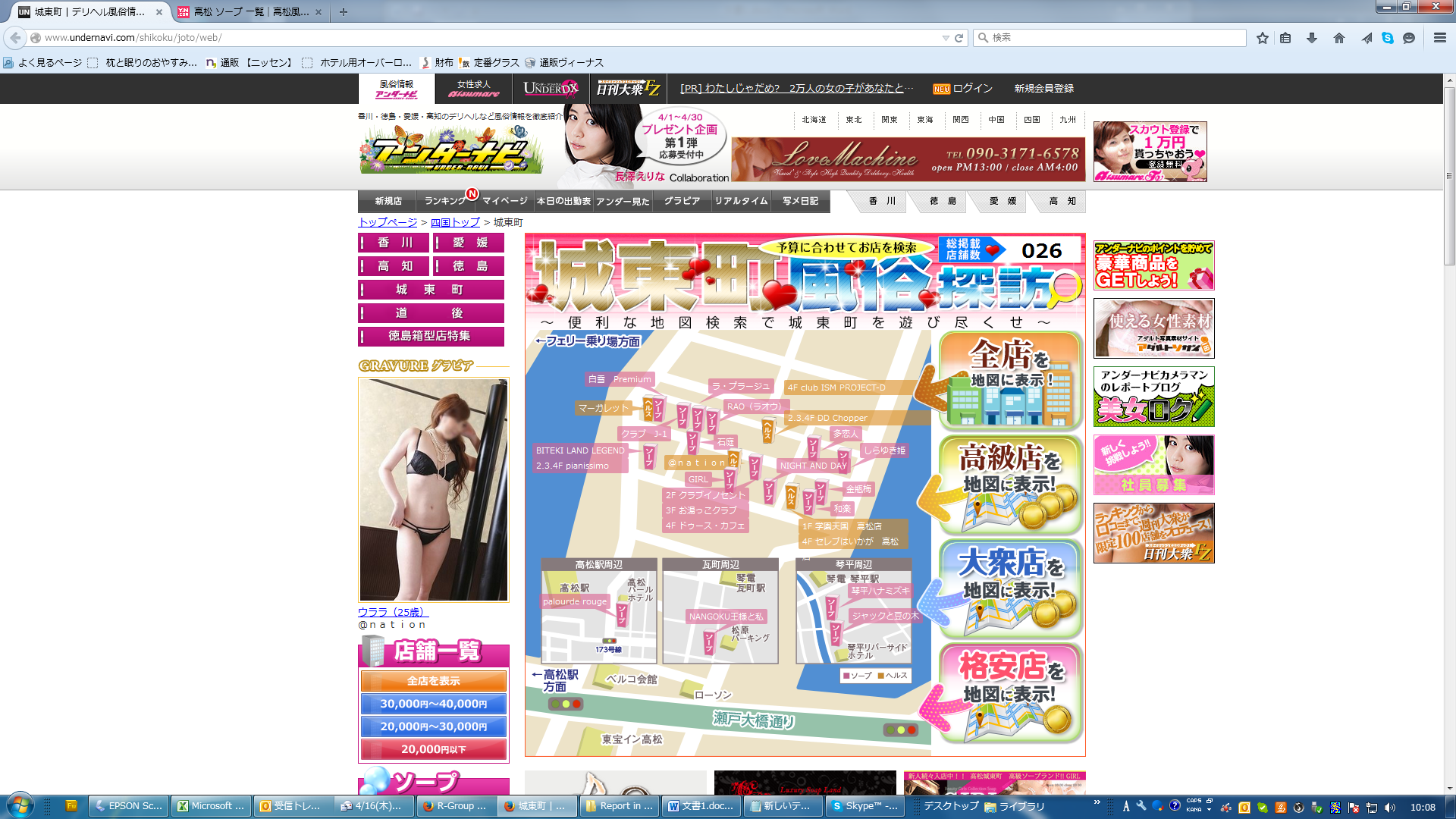Open the 日刊大衆 header tab
Viewport: 1456px width, 819px height.
click(x=628, y=89)
